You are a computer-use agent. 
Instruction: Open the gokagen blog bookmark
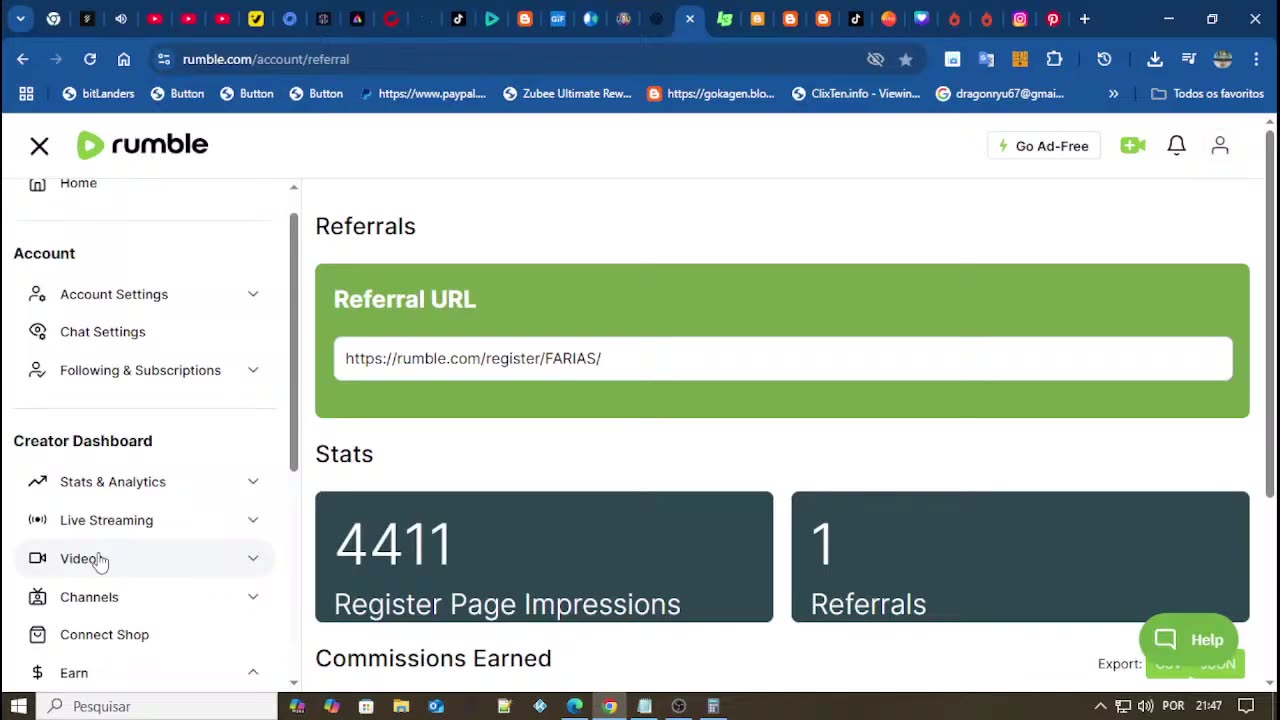(711, 94)
